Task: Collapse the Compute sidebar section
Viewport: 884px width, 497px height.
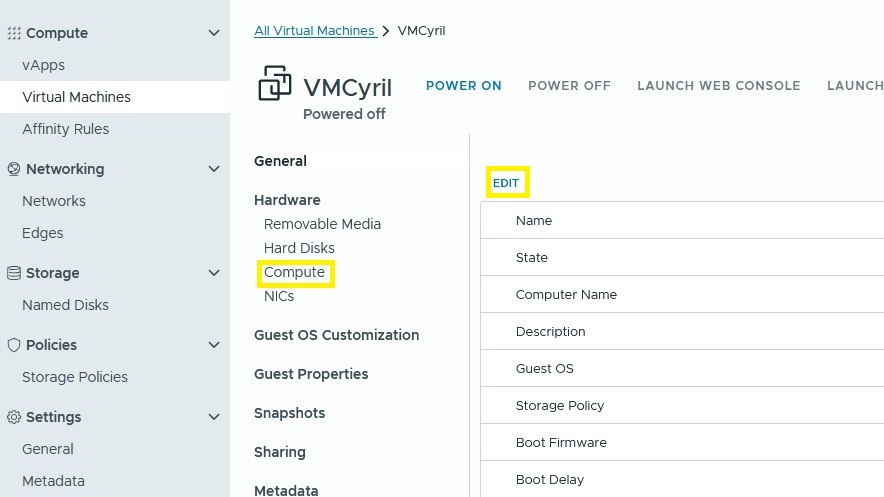Action: click(x=213, y=33)
